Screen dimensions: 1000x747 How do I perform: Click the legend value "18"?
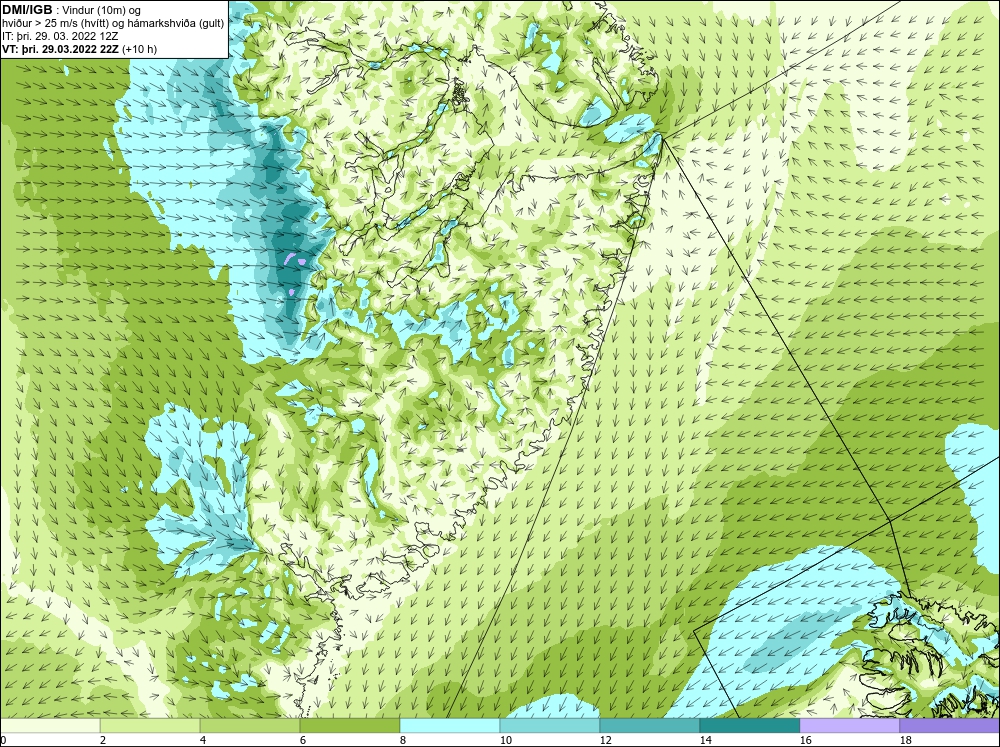[906, 740]
